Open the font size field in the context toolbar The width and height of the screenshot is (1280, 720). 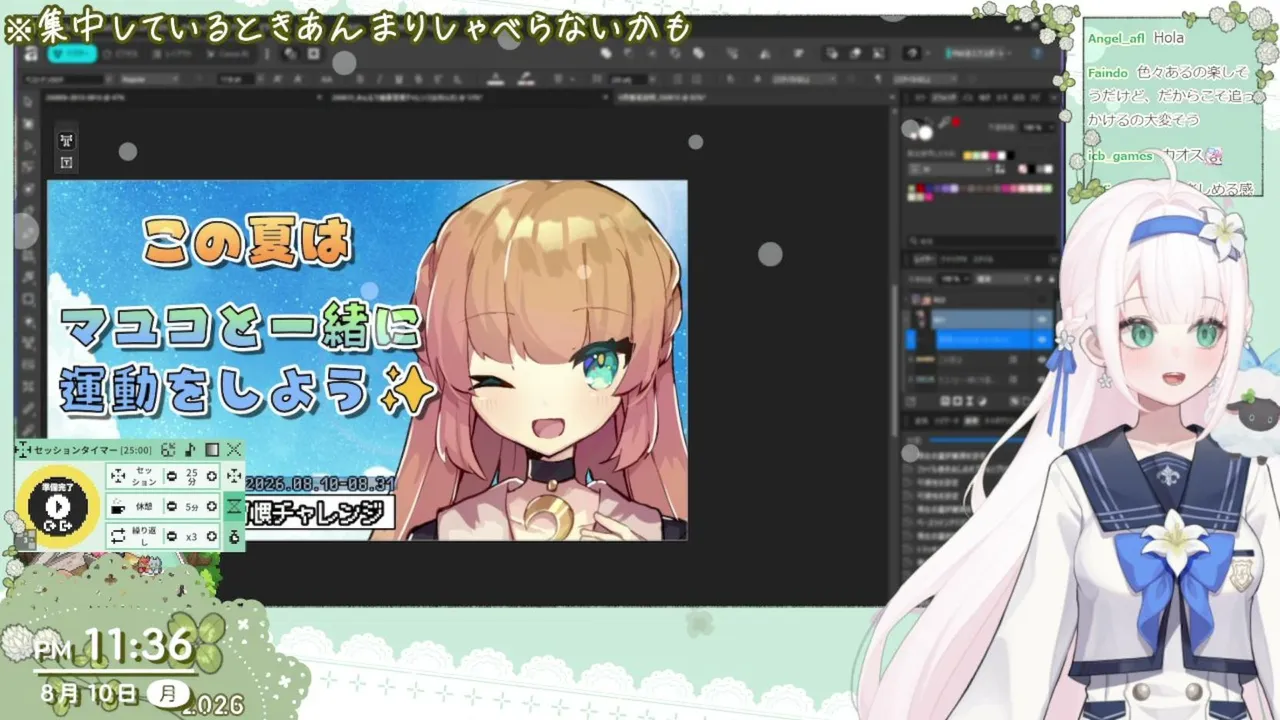point(235,78)
